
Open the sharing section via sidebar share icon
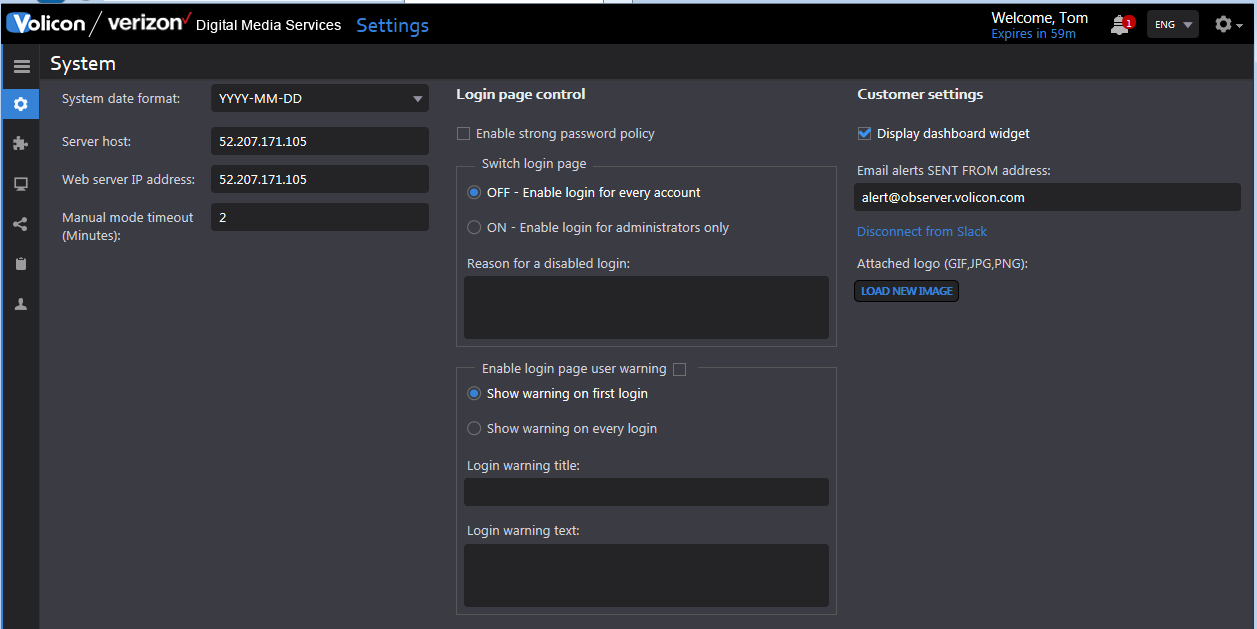(20, 224)
